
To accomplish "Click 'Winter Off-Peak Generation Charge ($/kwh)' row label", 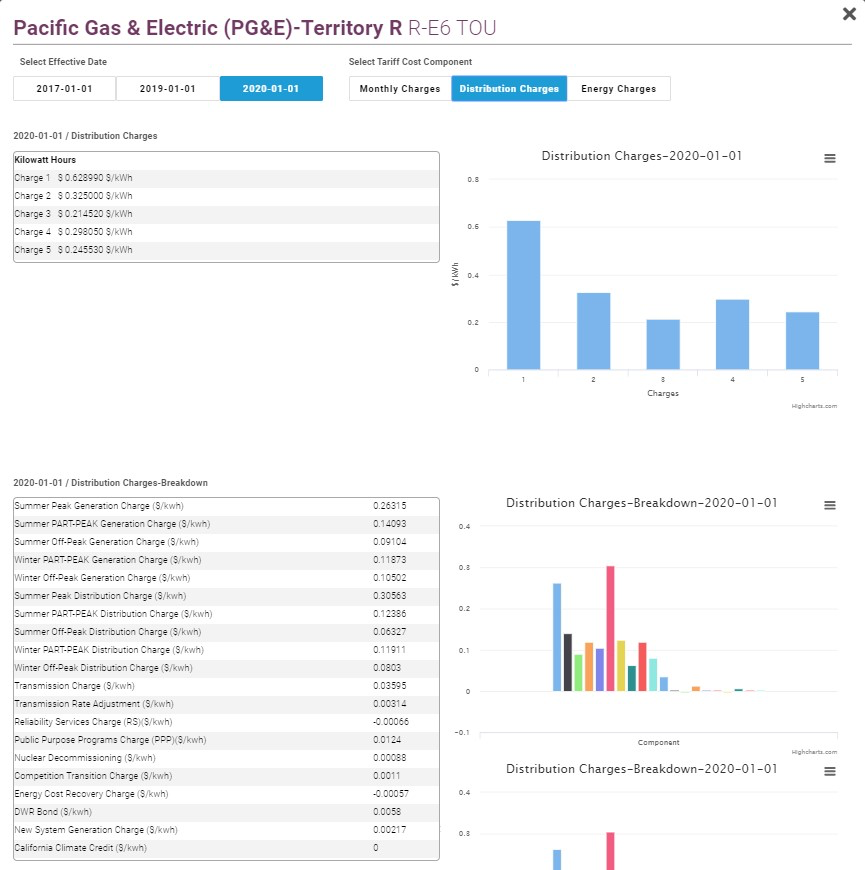I will click(102, 578).
